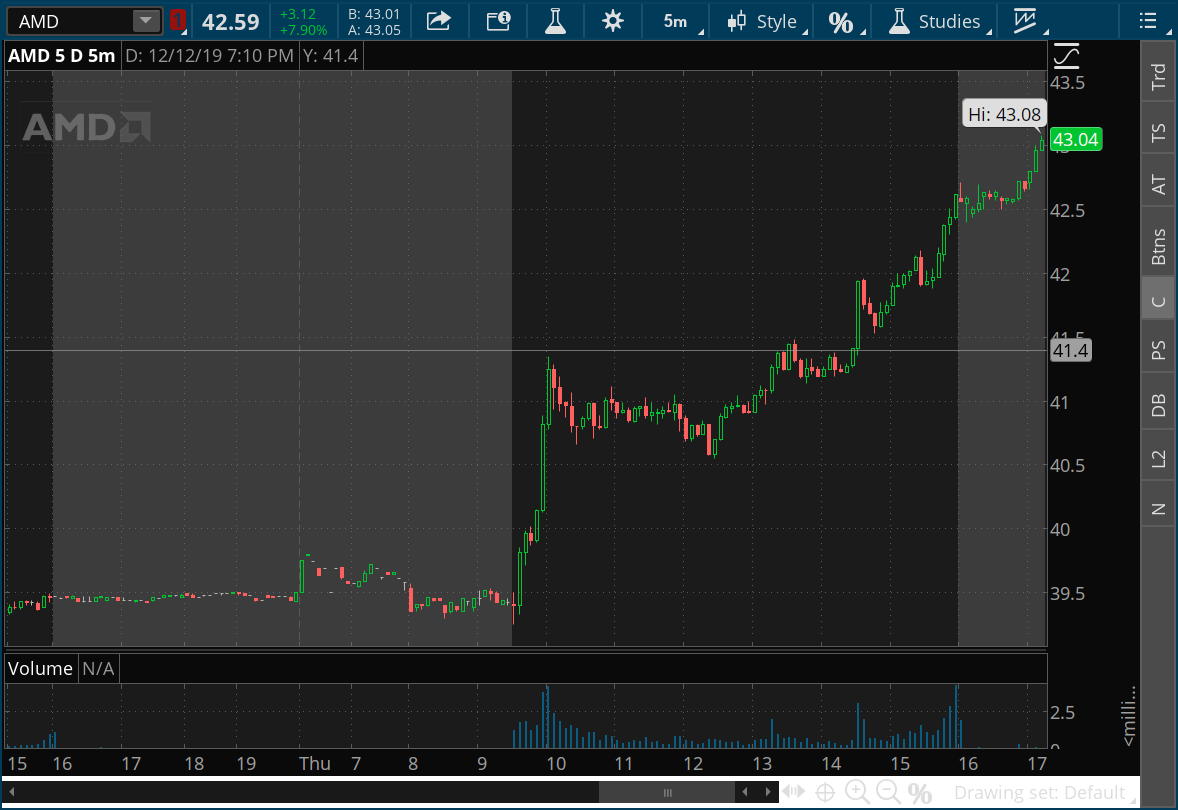
Task: Click the 43.5 price axis label
Action: 1068,83
